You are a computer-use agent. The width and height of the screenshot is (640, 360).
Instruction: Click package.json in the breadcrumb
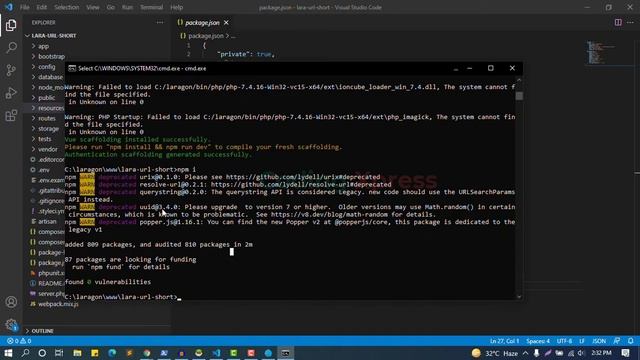click(x=206, y=36)
